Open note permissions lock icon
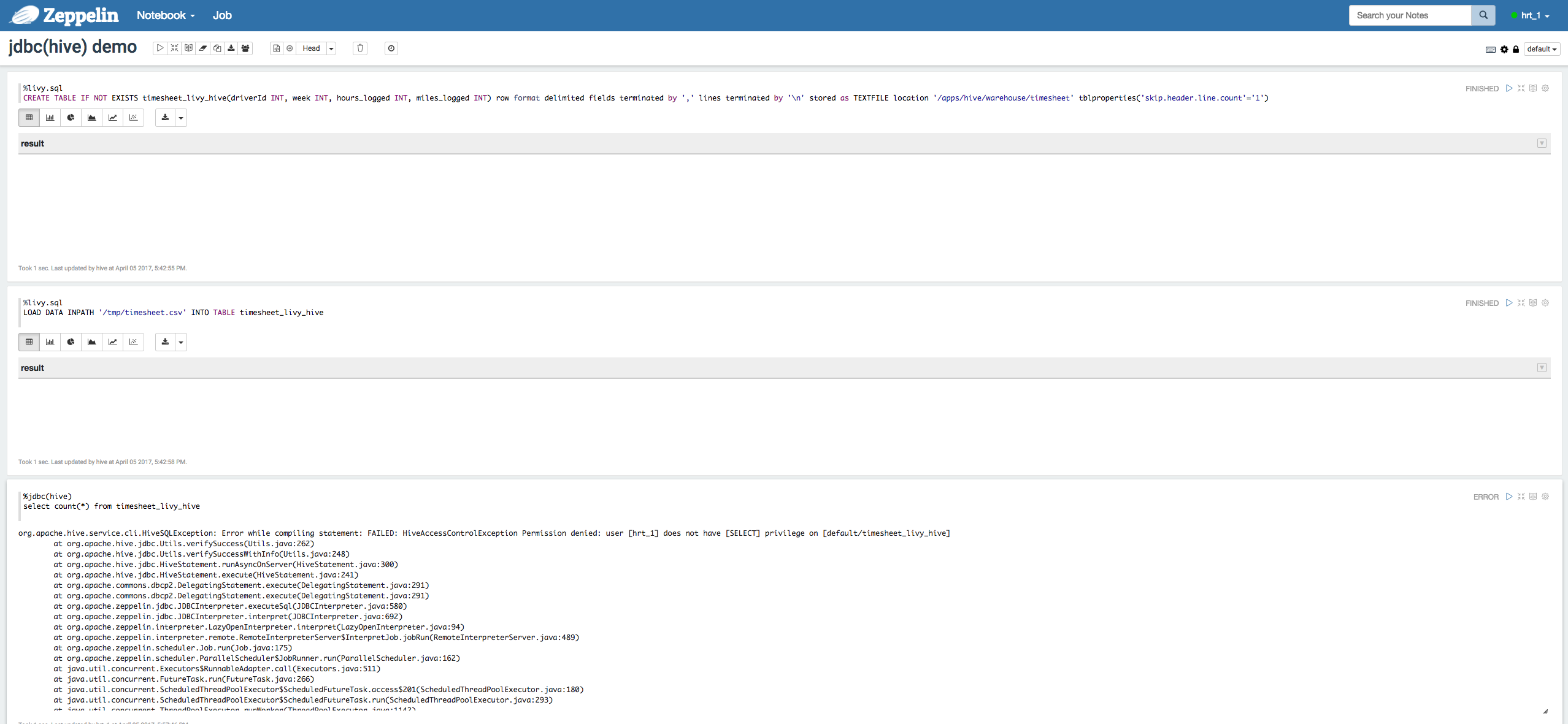Screen dimensions: 1568x724 [1515, 49]
